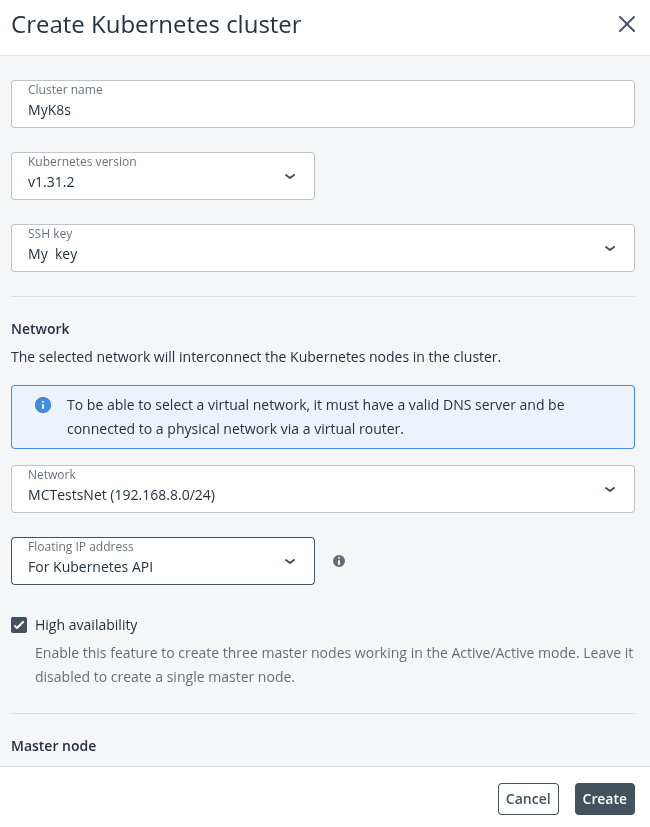This screenshot has width=650, height=827.
Task: Click the chevron arrow in SSH key field
Action: [x=609, y=248]
